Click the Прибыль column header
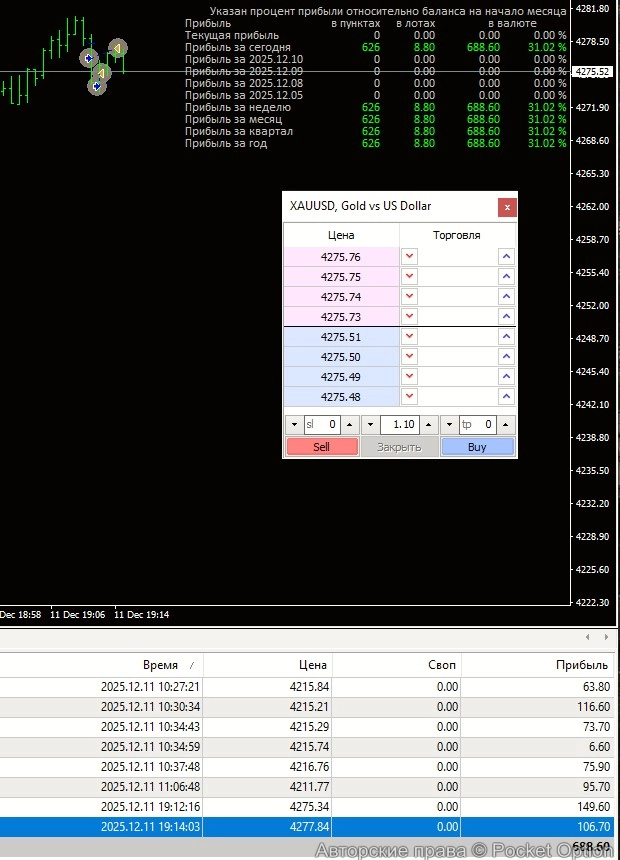This screenshot has width=620, height=860. (581, 665)
